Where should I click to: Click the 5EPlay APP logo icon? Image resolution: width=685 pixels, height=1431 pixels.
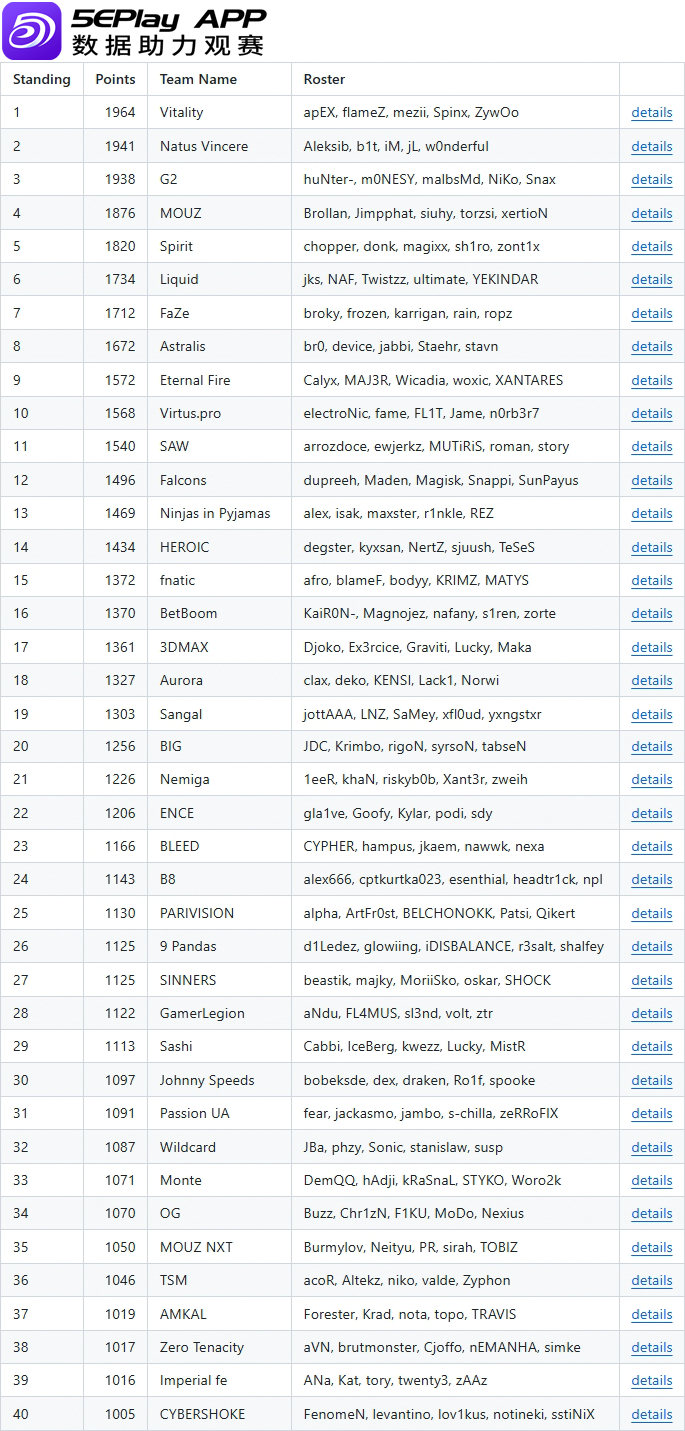click(31, 31)
